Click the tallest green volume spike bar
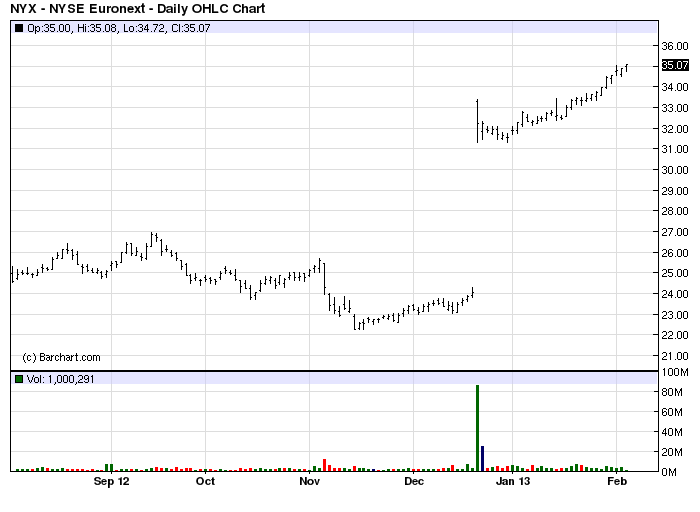 coord(477,428)
